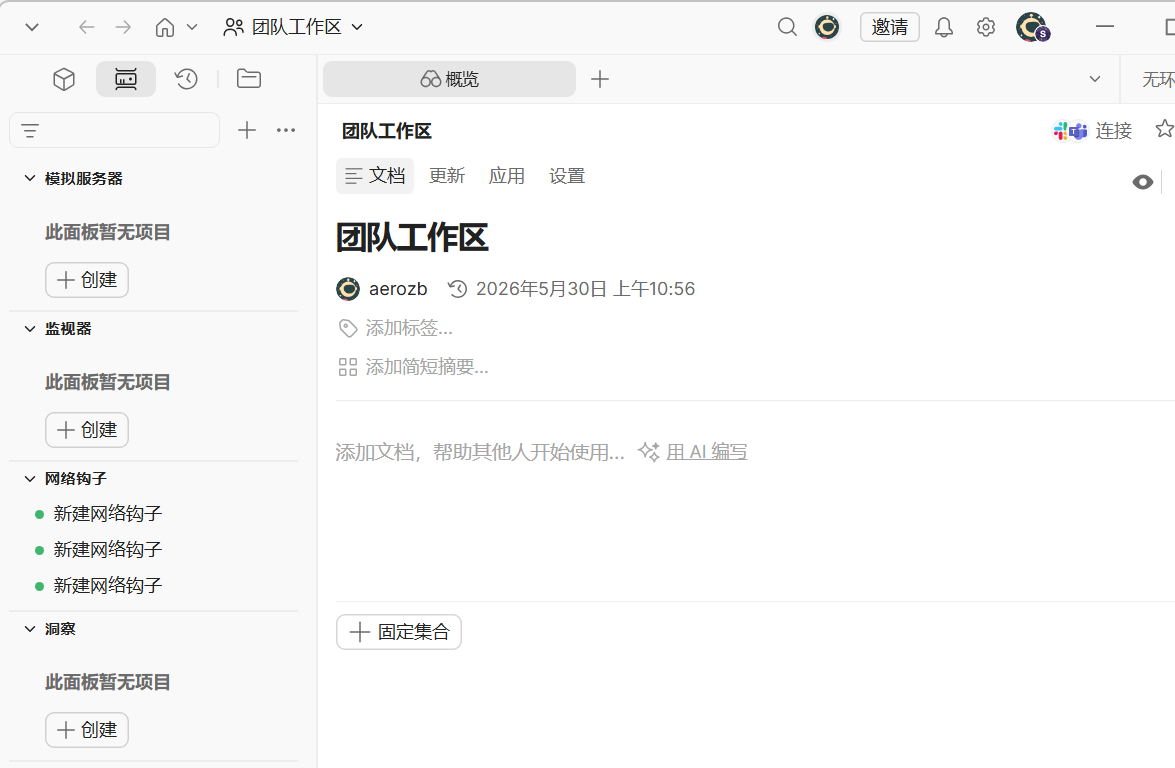Collapse the 监视器 section

[30, 329]
